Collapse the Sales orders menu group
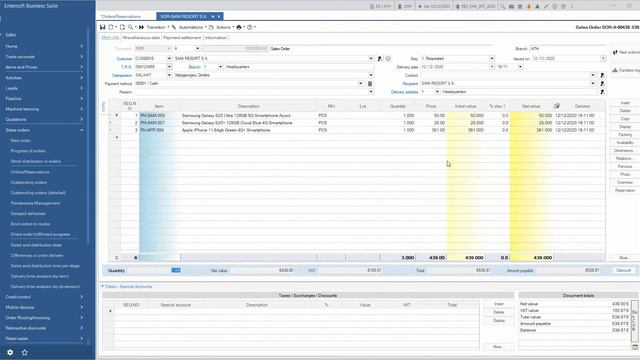640x360 pixels. [x=82, y=130]
